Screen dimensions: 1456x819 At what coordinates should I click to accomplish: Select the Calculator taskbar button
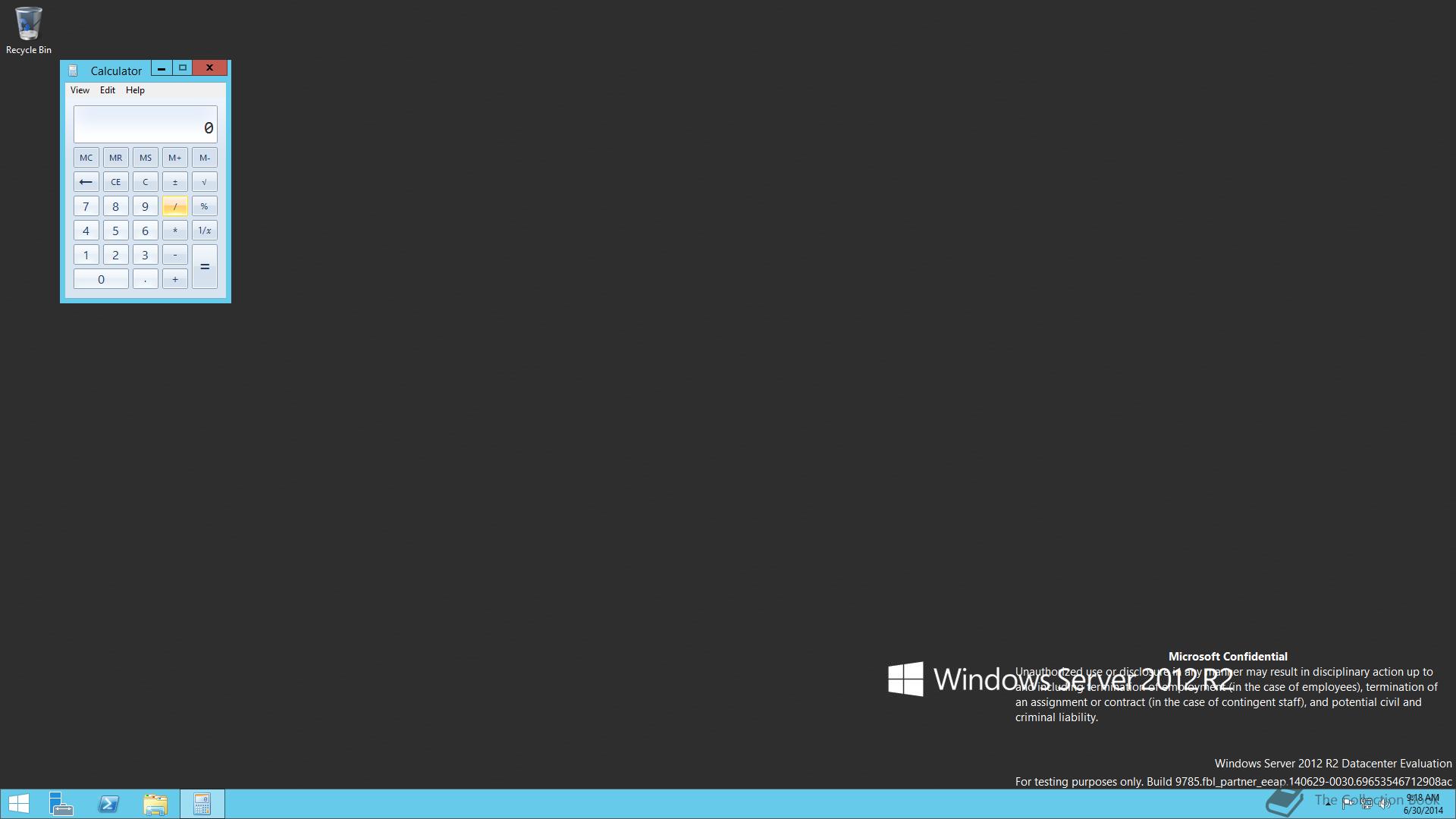point(202,804)
